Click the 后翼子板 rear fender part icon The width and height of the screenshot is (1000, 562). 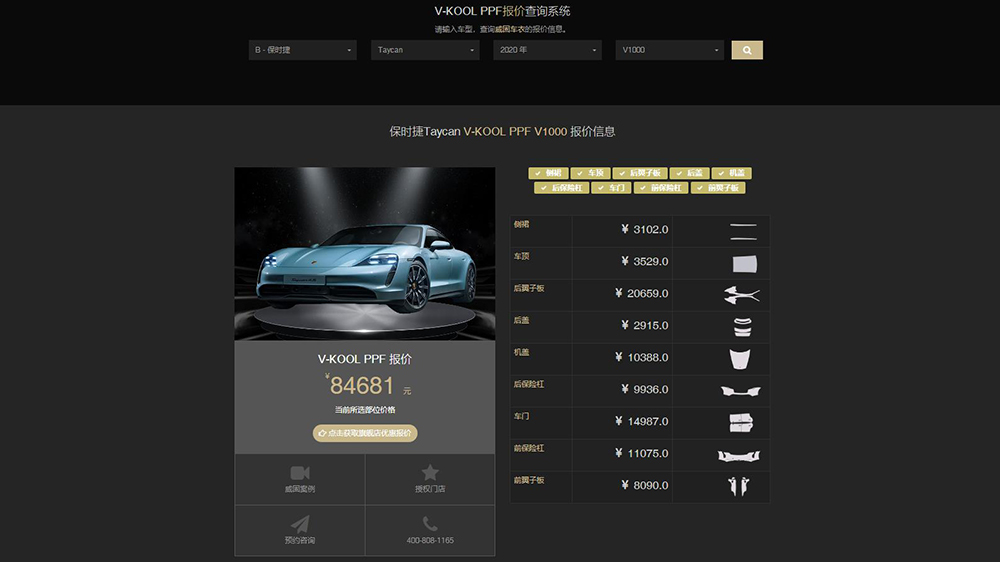pos(742,295)
